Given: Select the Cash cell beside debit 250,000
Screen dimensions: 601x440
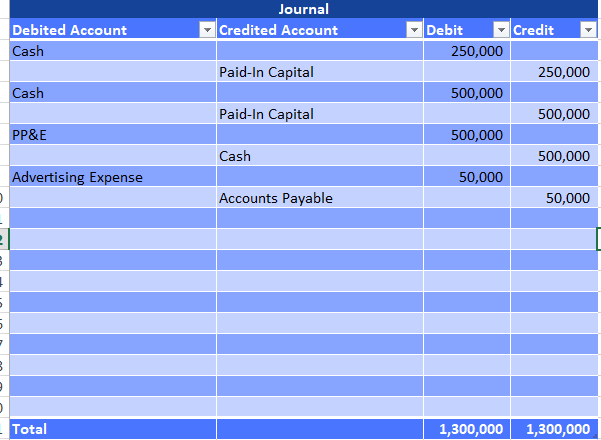Looking at the screenshot, I should (113, 51).
